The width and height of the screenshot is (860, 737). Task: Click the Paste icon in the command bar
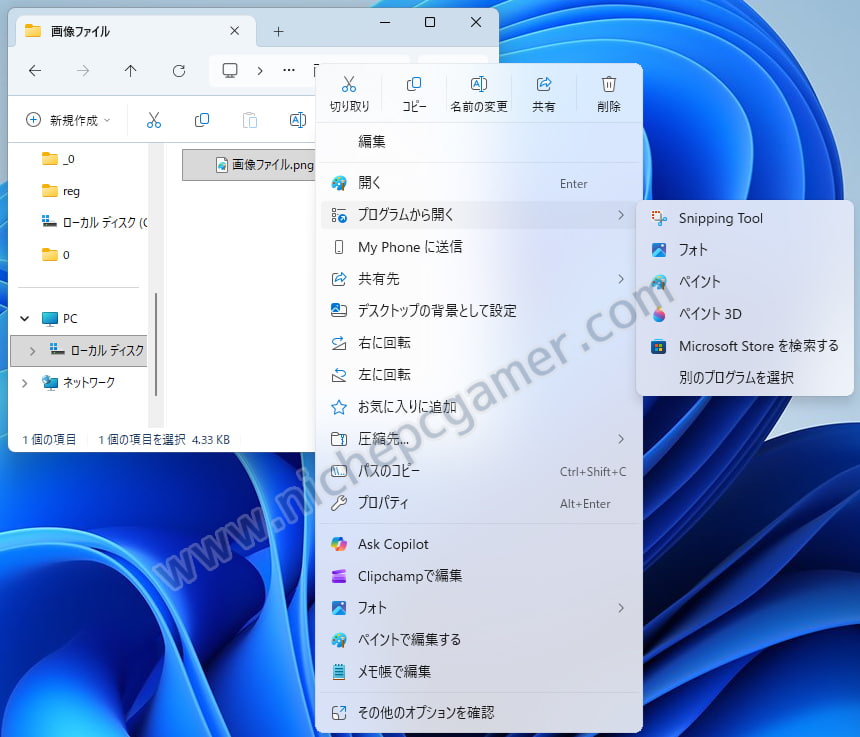click(248, 119)
